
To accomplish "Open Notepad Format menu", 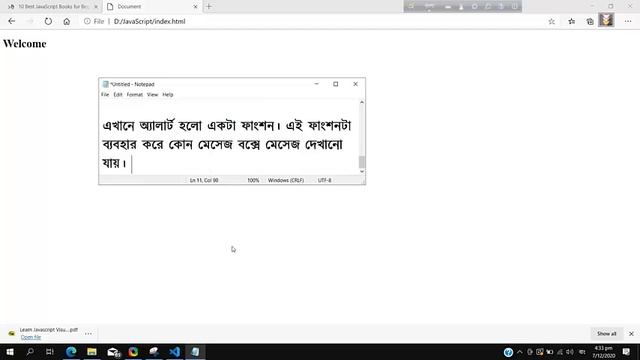I will pos(135,95).
